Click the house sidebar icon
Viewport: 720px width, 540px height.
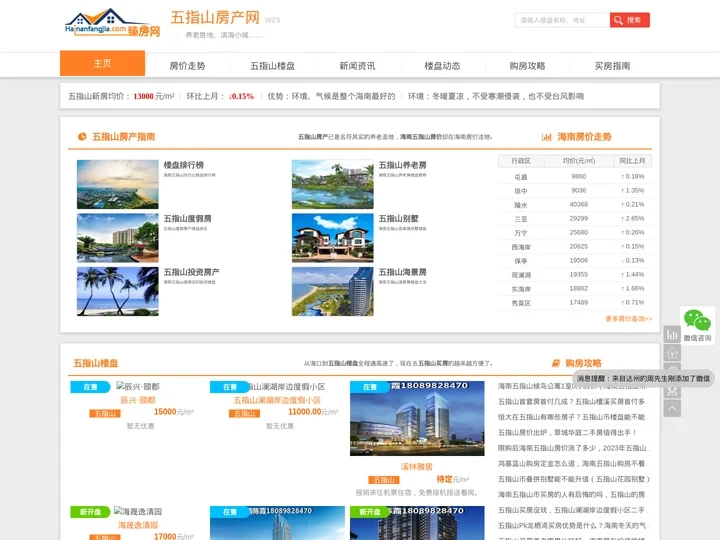672,353
